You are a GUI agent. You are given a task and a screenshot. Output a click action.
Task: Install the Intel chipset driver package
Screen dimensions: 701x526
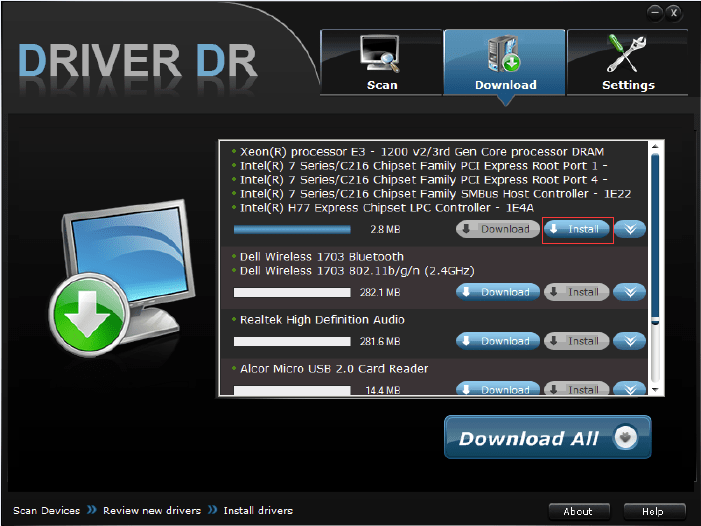[x=577, y=229]
